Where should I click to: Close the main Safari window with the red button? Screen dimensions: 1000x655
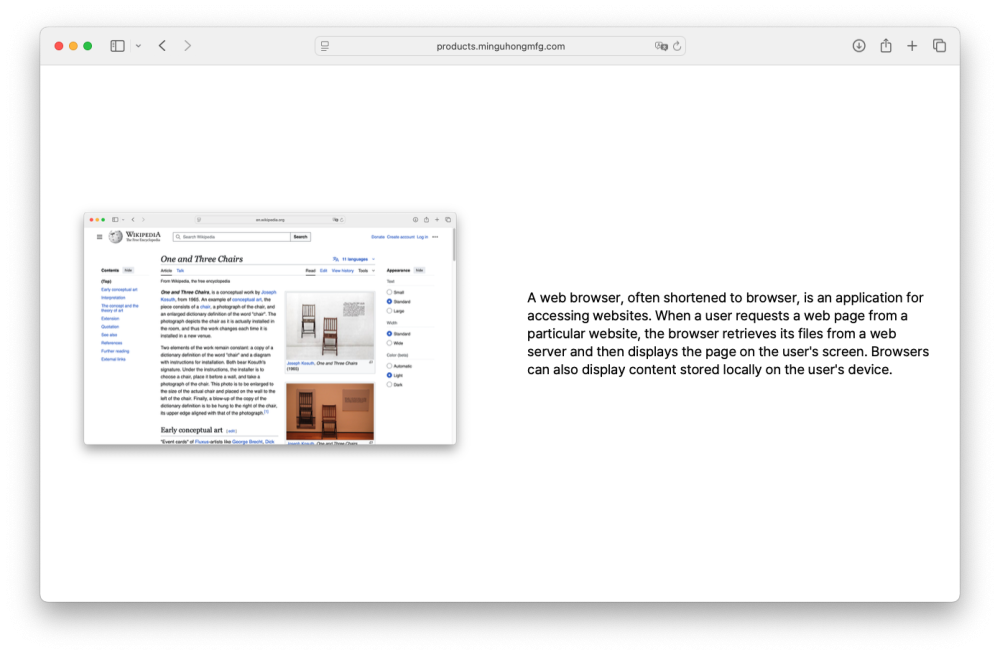[x=59, y=46]
